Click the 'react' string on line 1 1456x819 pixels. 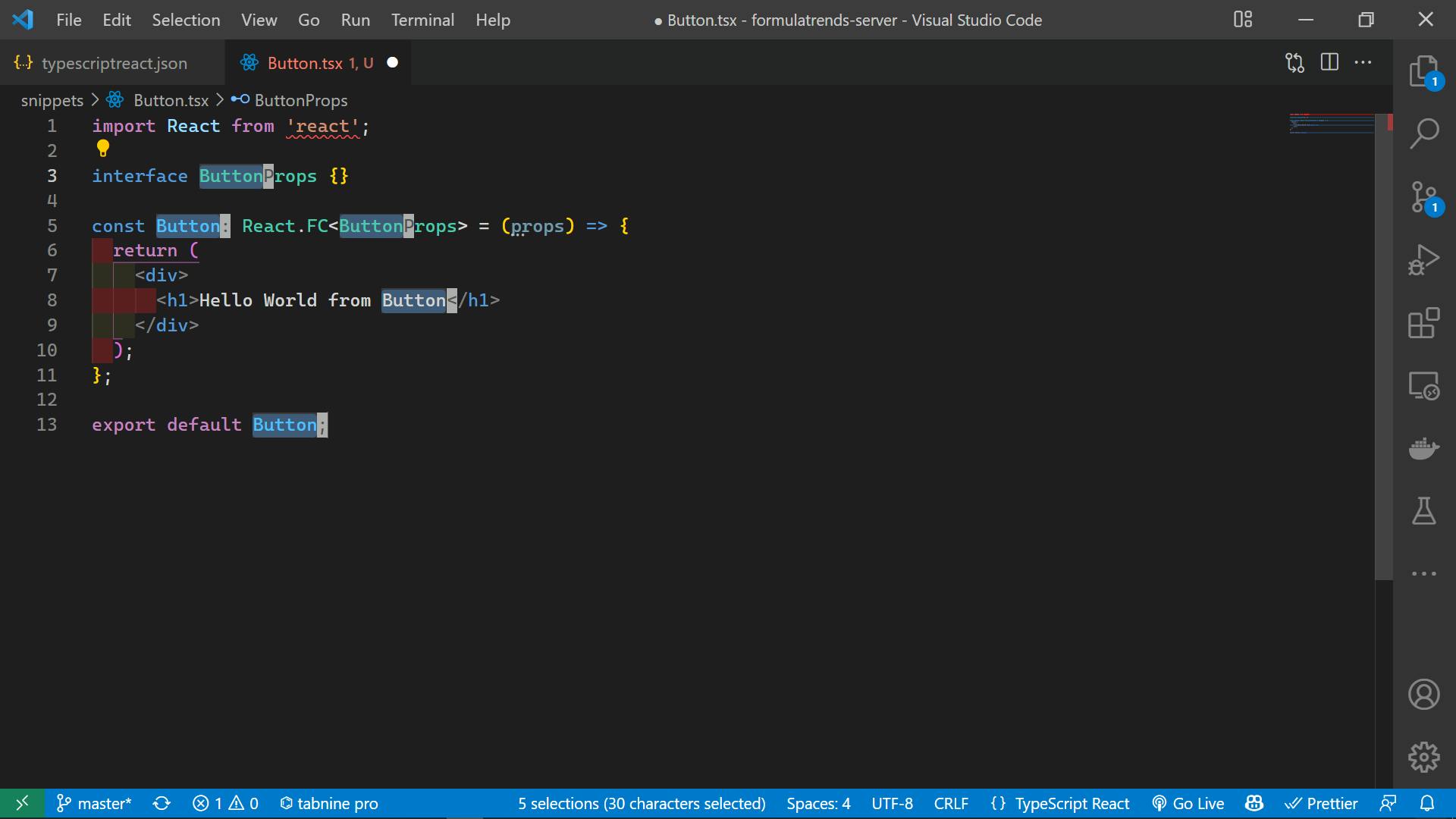tap(323, 126)
